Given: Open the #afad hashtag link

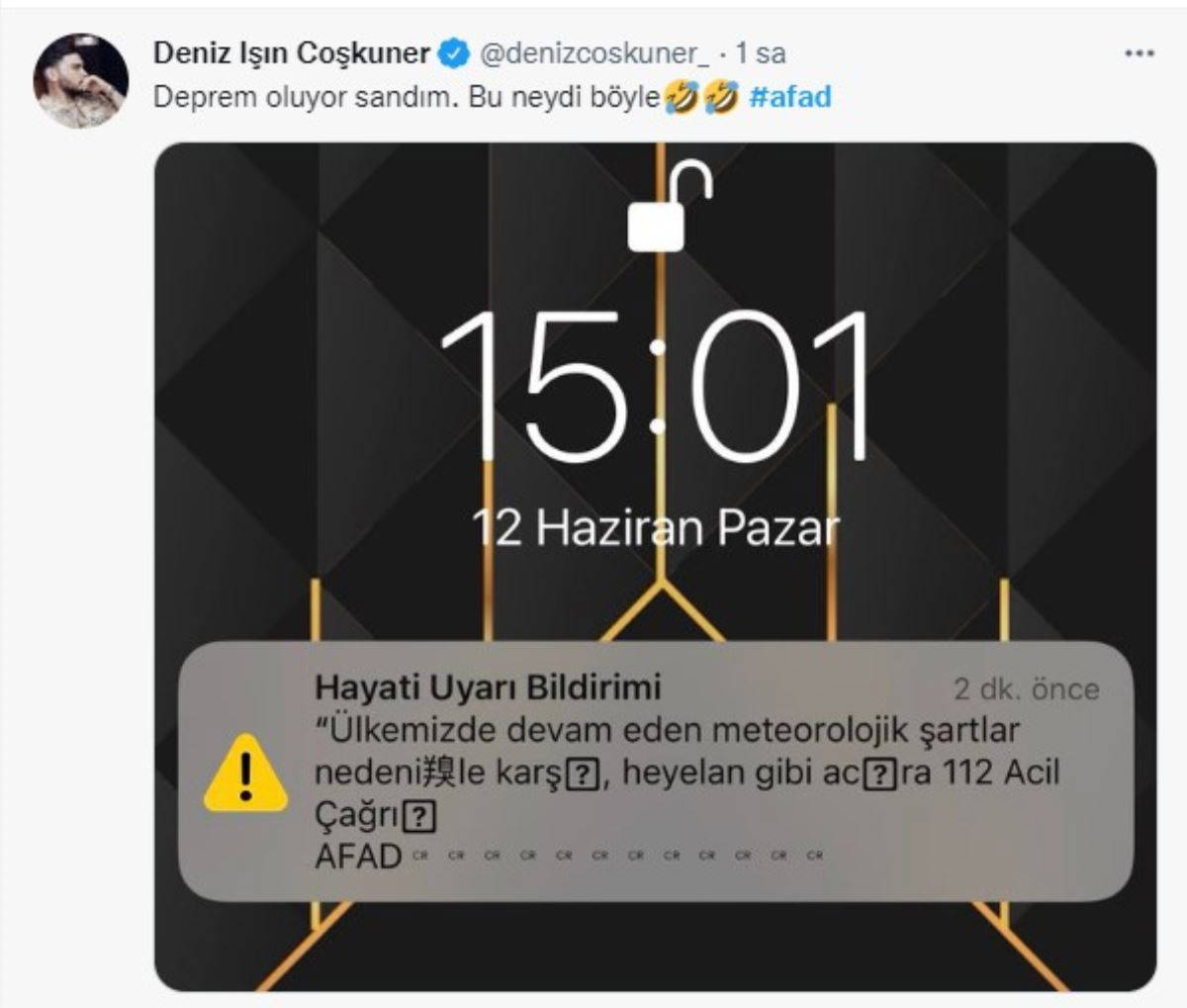Looking at the screenshot, I should (x=790, y=97).
